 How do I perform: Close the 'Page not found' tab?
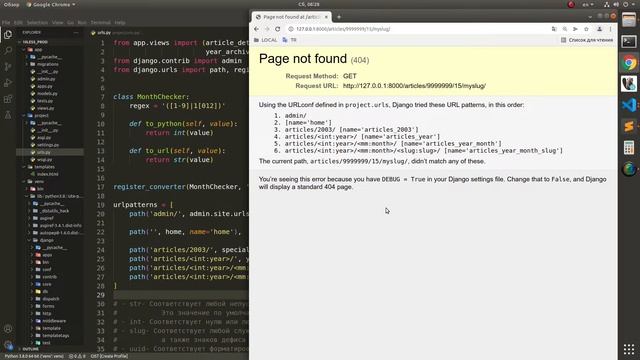(326, 17)
